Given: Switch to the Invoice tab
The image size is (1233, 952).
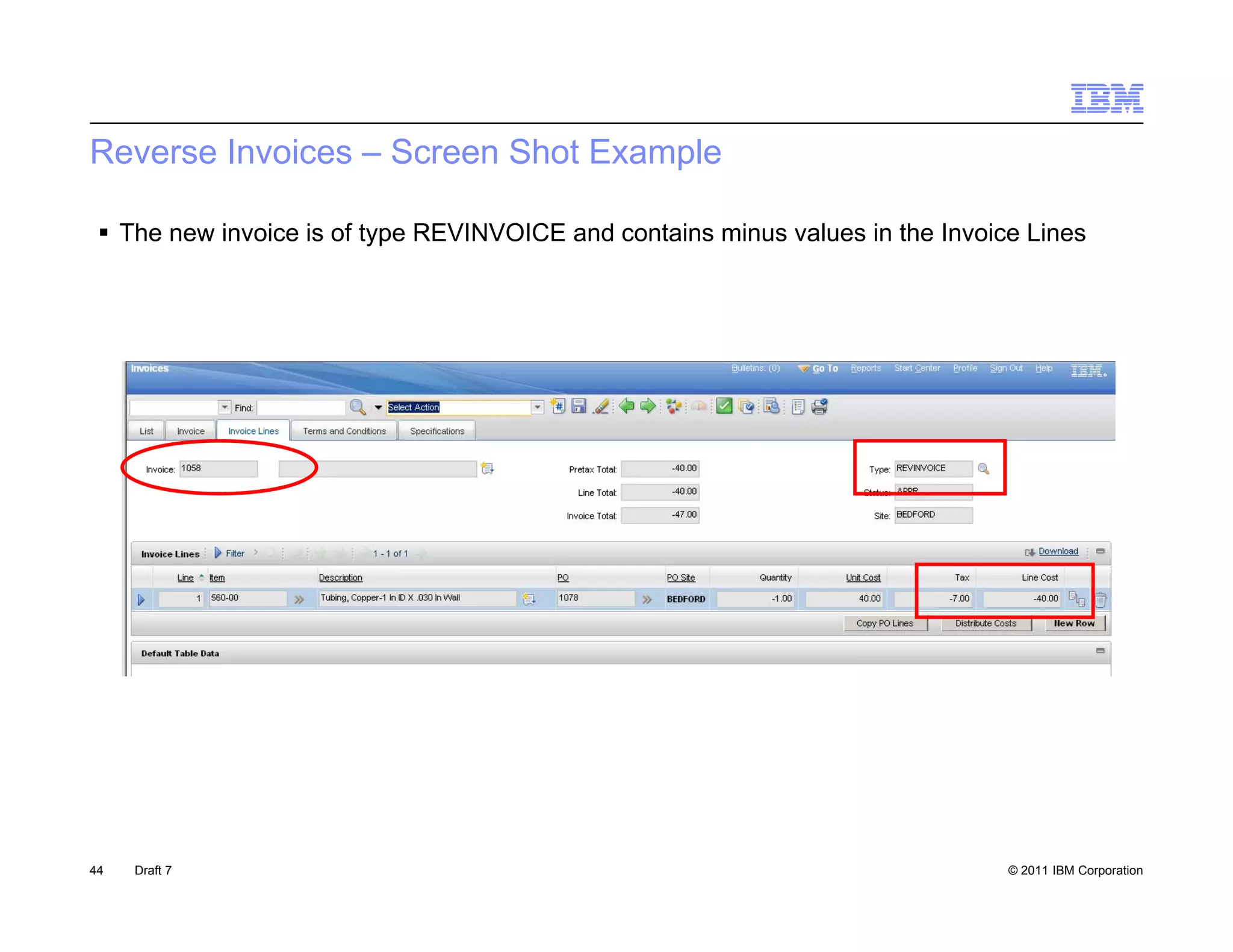Looking at the screenshot, I should [x=191, y=431].
